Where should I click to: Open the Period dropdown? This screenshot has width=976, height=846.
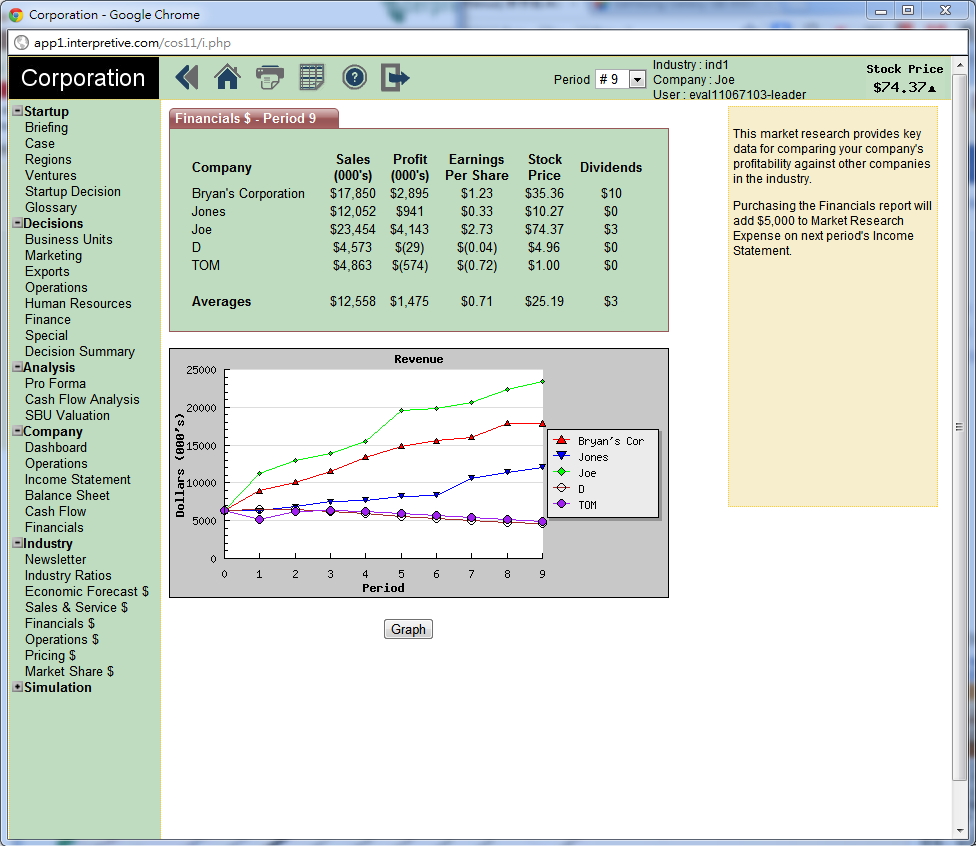click(637, 79)
